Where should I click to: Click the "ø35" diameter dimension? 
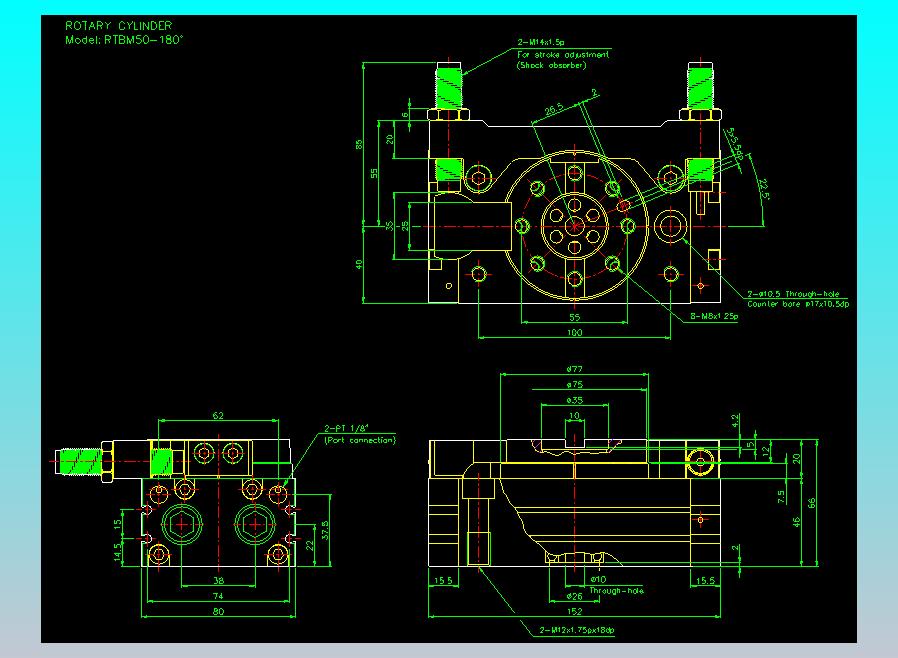click(x=574, y=400)
